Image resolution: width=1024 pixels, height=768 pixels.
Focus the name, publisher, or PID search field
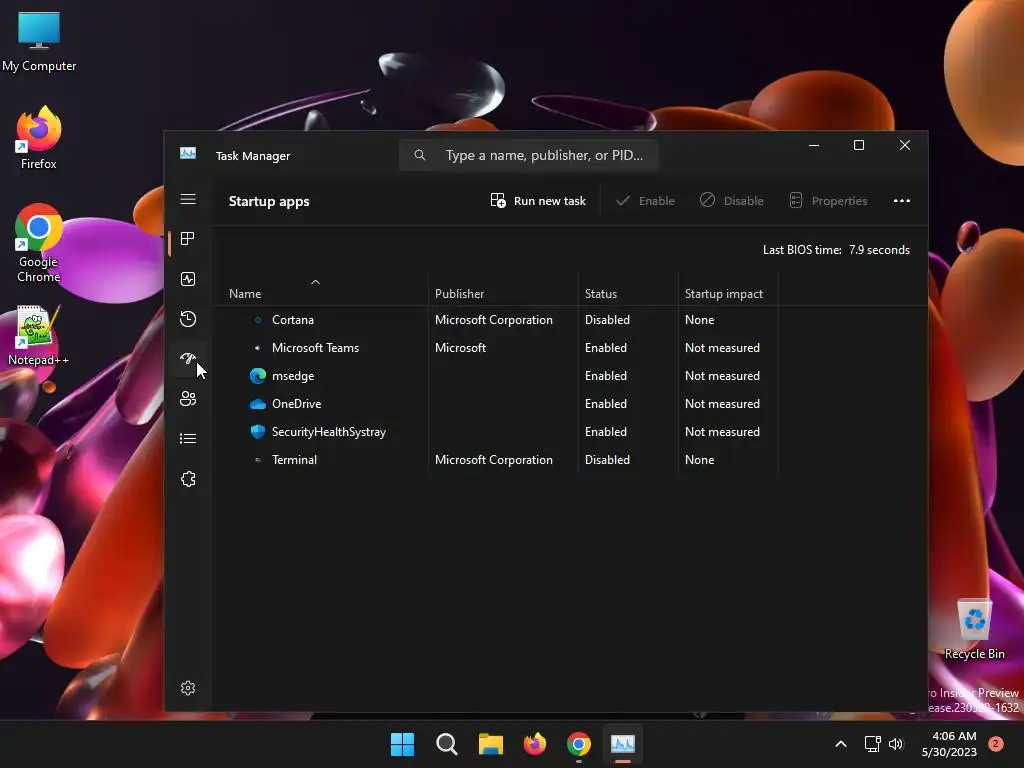tap(528, 155)
